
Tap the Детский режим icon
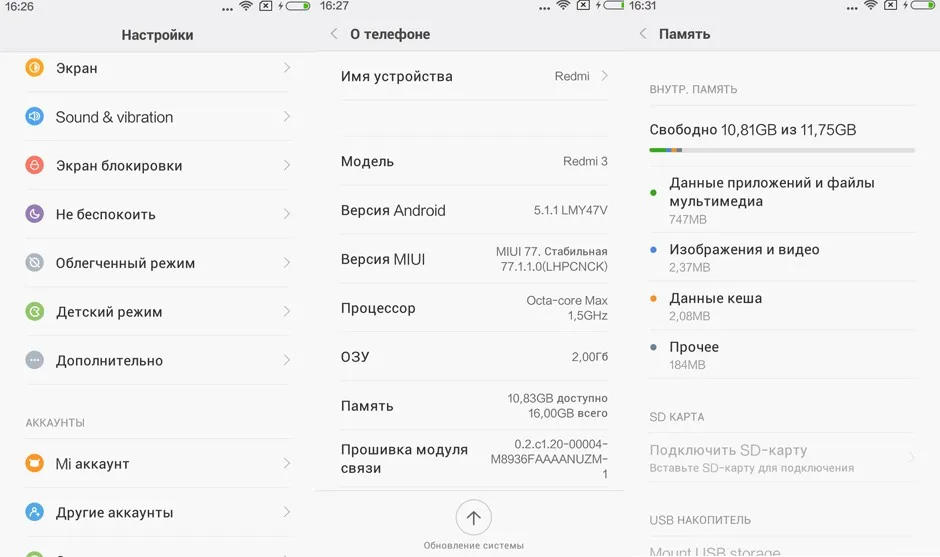click(x=34, y=311)
